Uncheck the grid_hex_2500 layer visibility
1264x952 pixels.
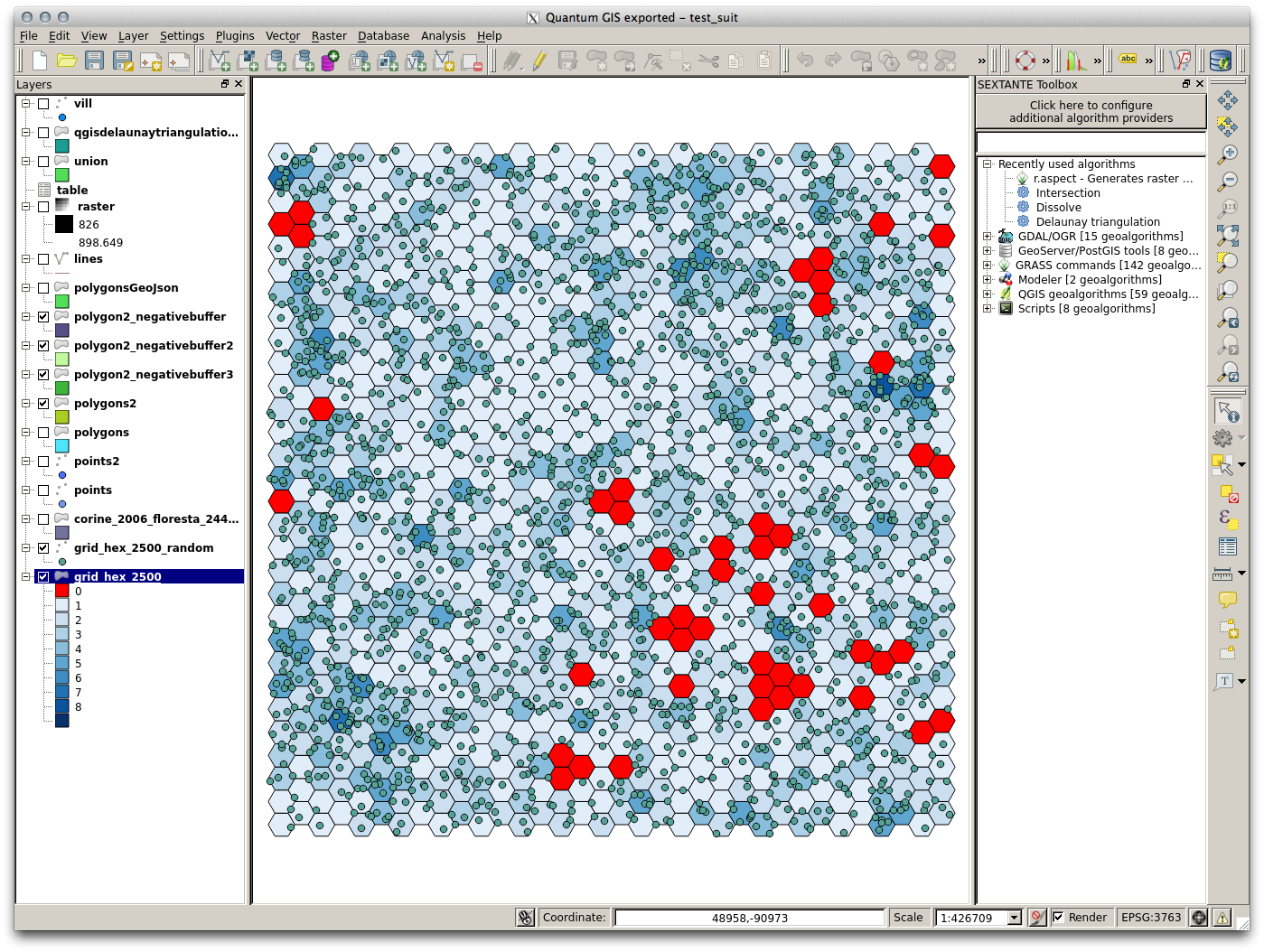[43, 576]
